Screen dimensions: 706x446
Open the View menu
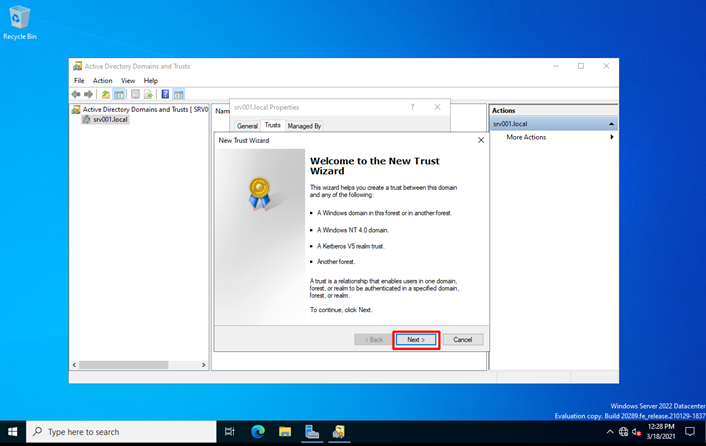click(x=128, y=81)
